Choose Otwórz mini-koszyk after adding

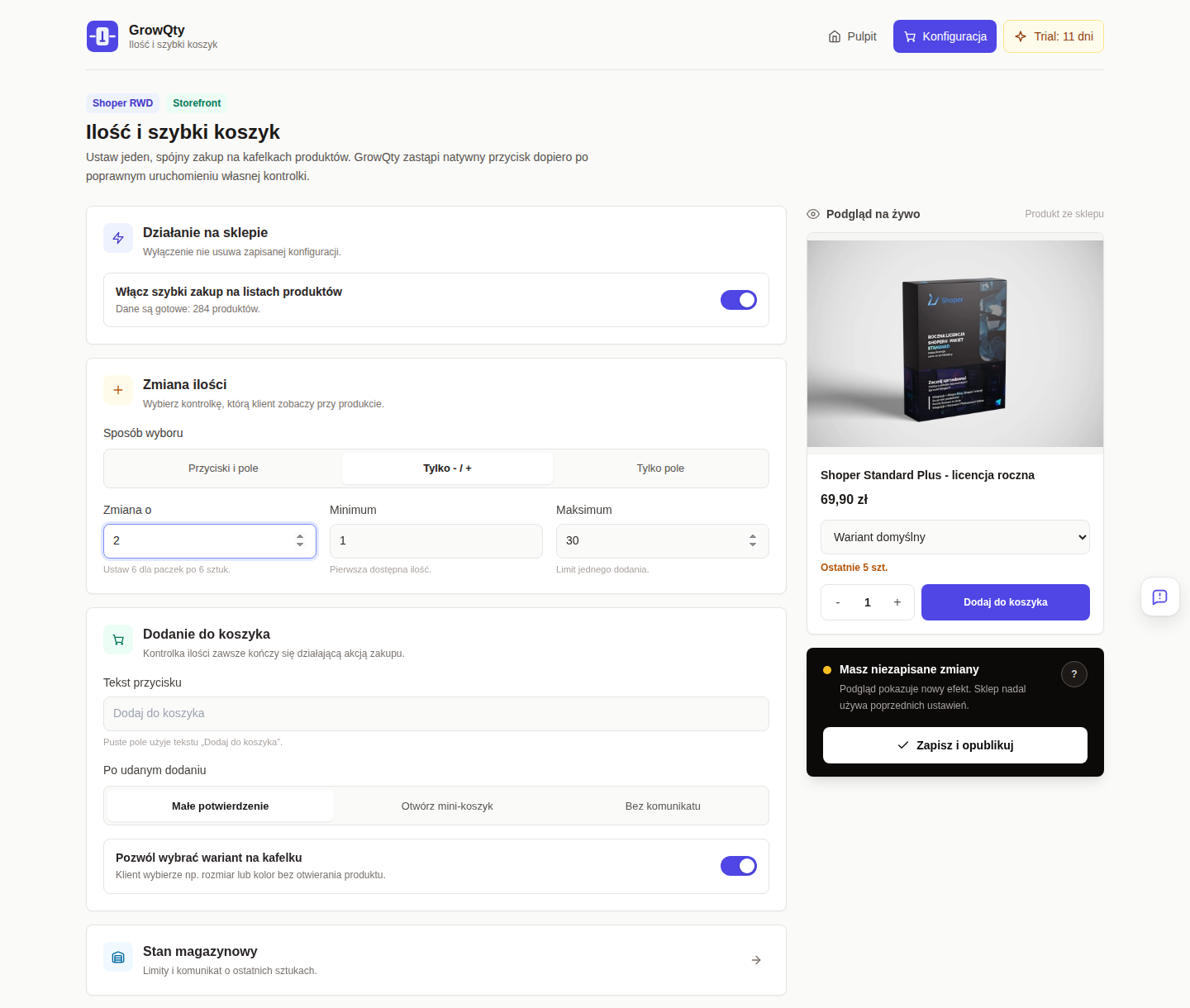coord(447,806)
